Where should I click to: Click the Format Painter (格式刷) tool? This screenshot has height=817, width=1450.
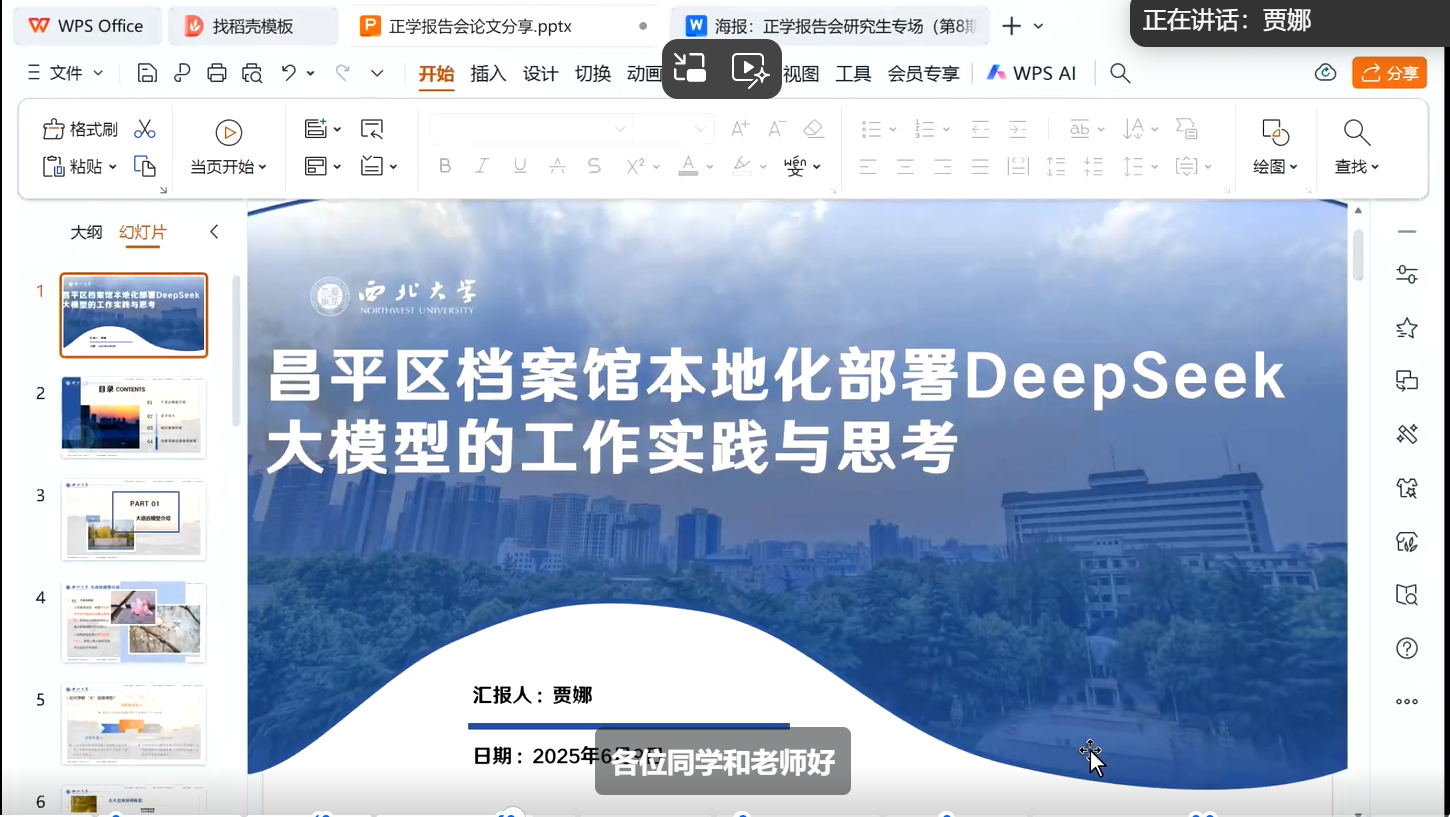(80, 129)
